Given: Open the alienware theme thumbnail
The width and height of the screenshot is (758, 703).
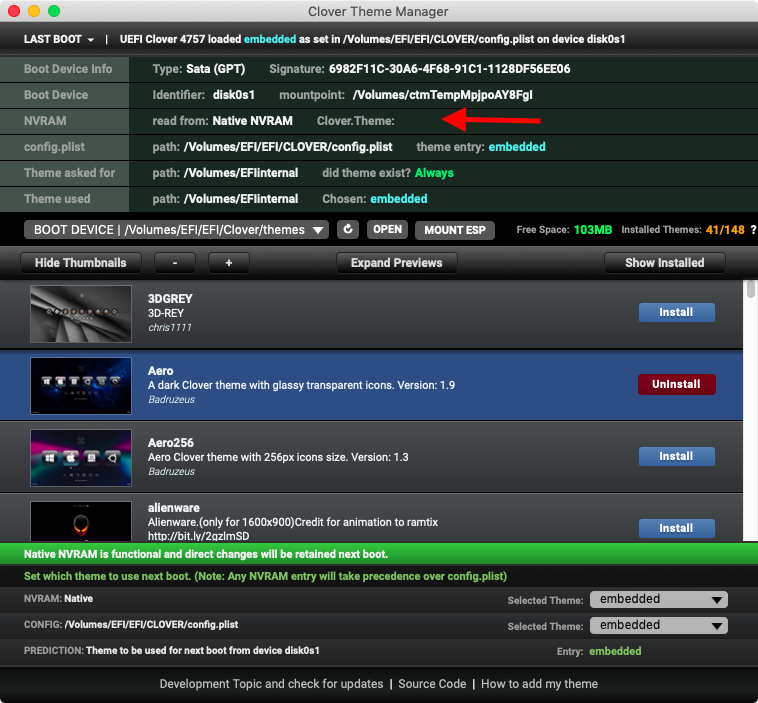Looking at the screenshot, I should tap(81, 521).
